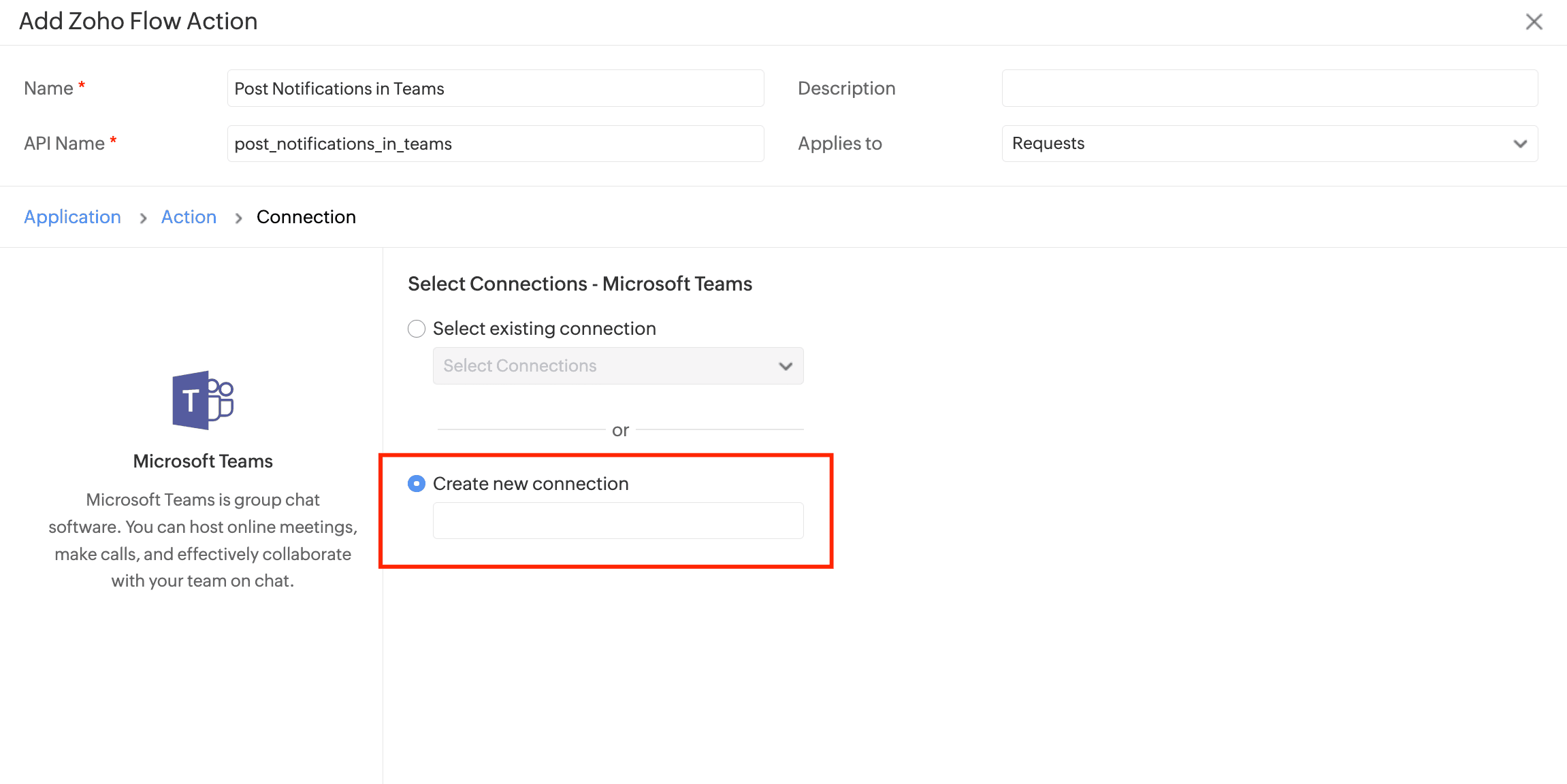Select the existing connection radio button
Viewport: 1567px width, 784px height.
coord(417,329)
